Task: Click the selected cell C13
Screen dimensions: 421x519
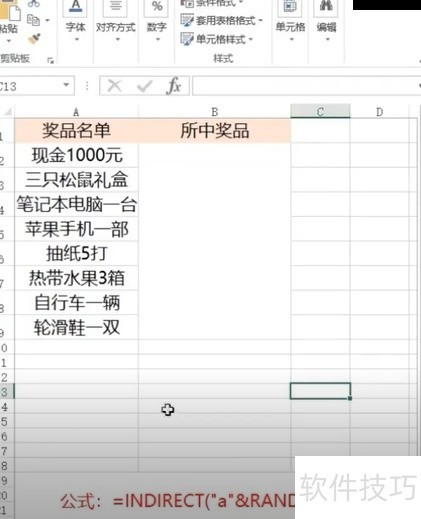Action: pyautogui.click(x=320, y=391)
